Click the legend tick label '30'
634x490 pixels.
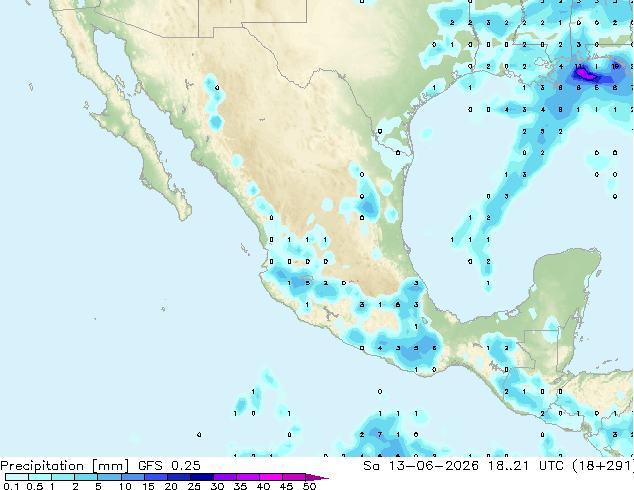pos(217,486)
